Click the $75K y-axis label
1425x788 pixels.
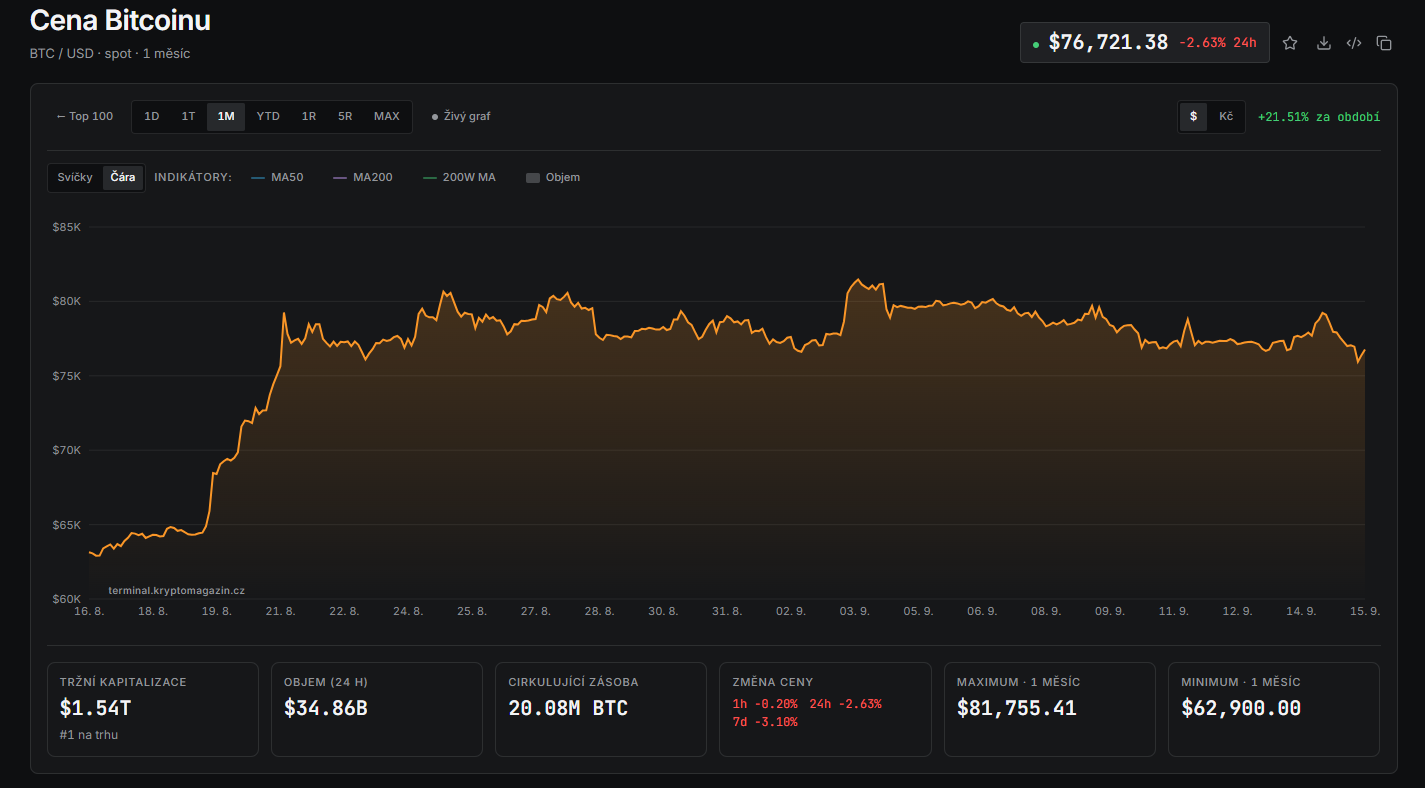66,376
